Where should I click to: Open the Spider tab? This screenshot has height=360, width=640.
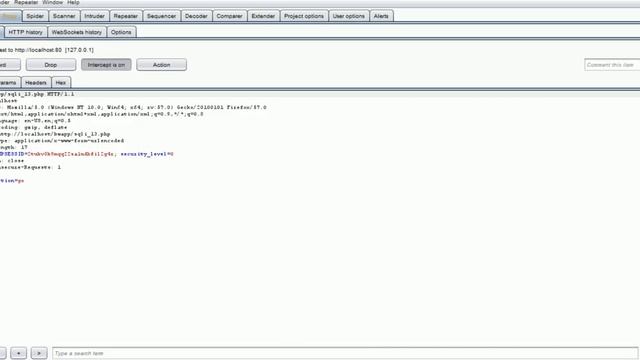[35, 16]
